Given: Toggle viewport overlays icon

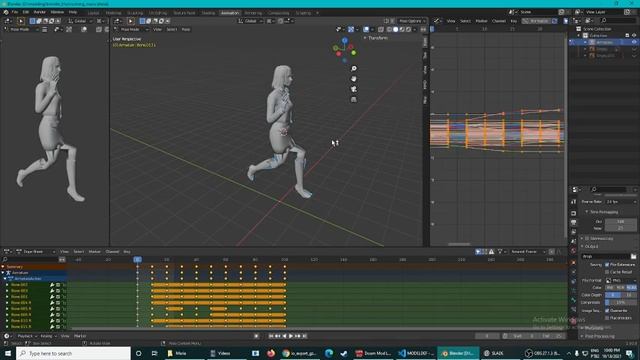Looking at the screenshot, I should point(366,29).
